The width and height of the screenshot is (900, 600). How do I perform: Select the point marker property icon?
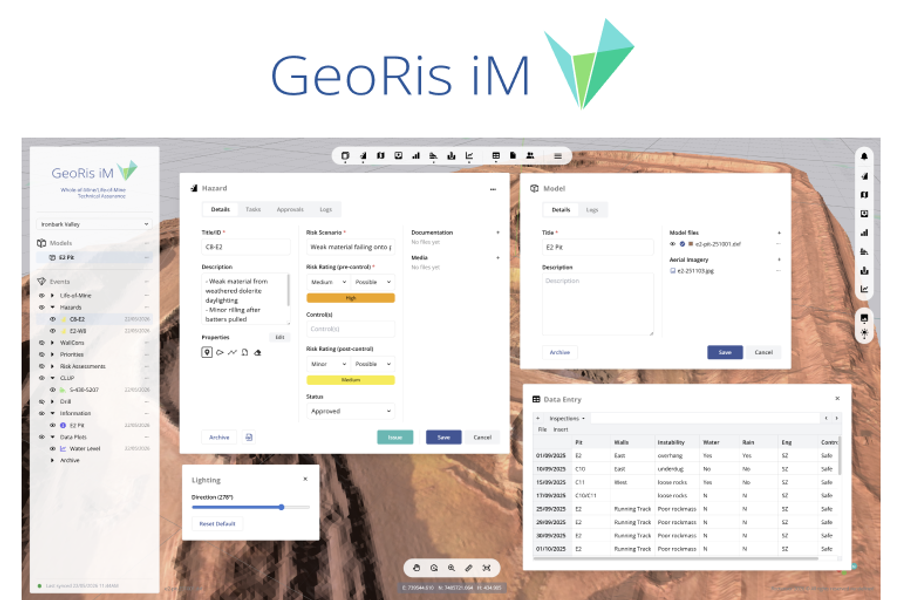207,353
